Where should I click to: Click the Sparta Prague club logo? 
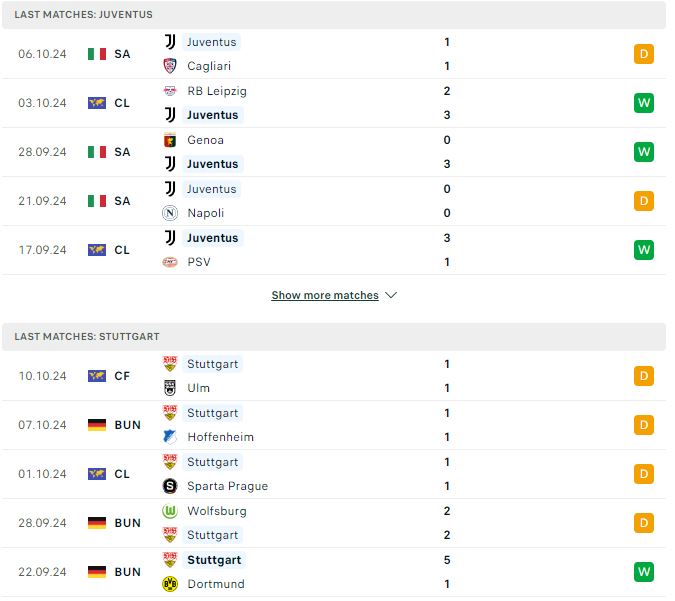click(x=170, y=486)
